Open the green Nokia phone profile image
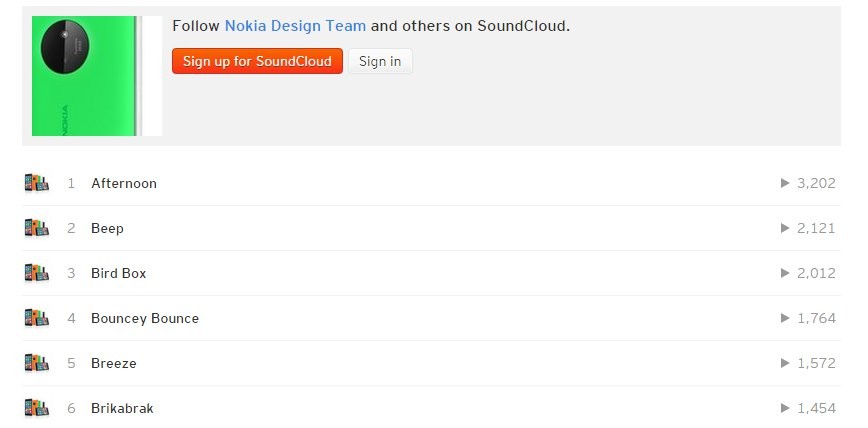 96,76
